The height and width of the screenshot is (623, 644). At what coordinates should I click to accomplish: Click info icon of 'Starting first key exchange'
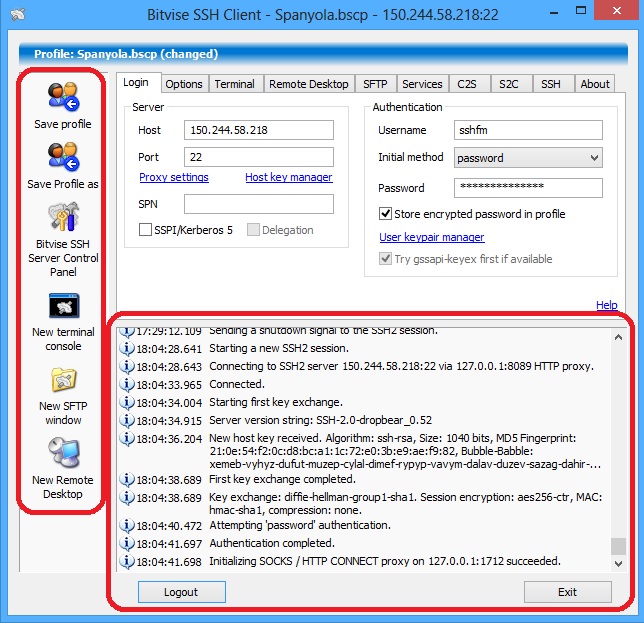click(126, 402)
